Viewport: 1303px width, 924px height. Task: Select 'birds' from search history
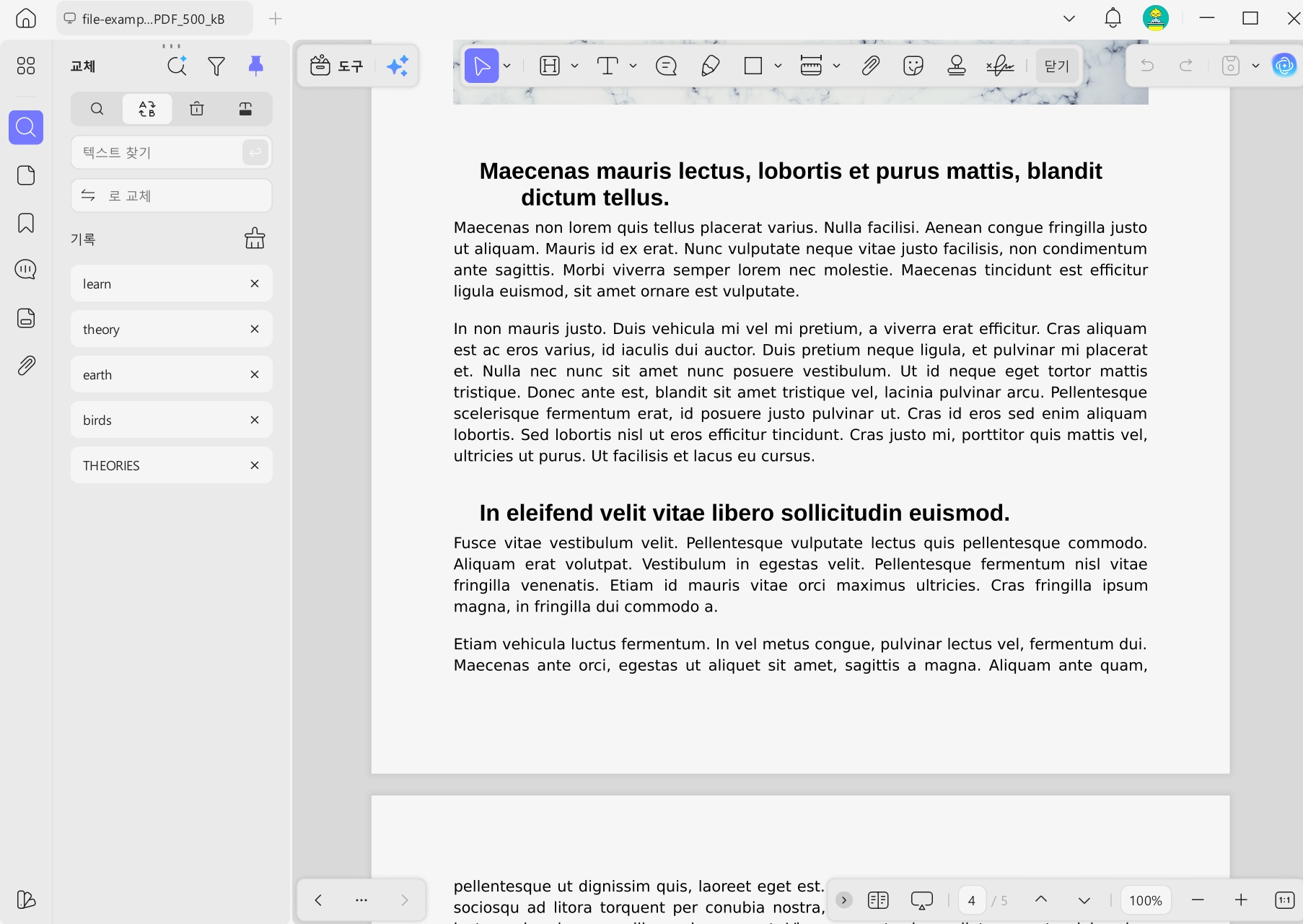(x=172, y=420)
